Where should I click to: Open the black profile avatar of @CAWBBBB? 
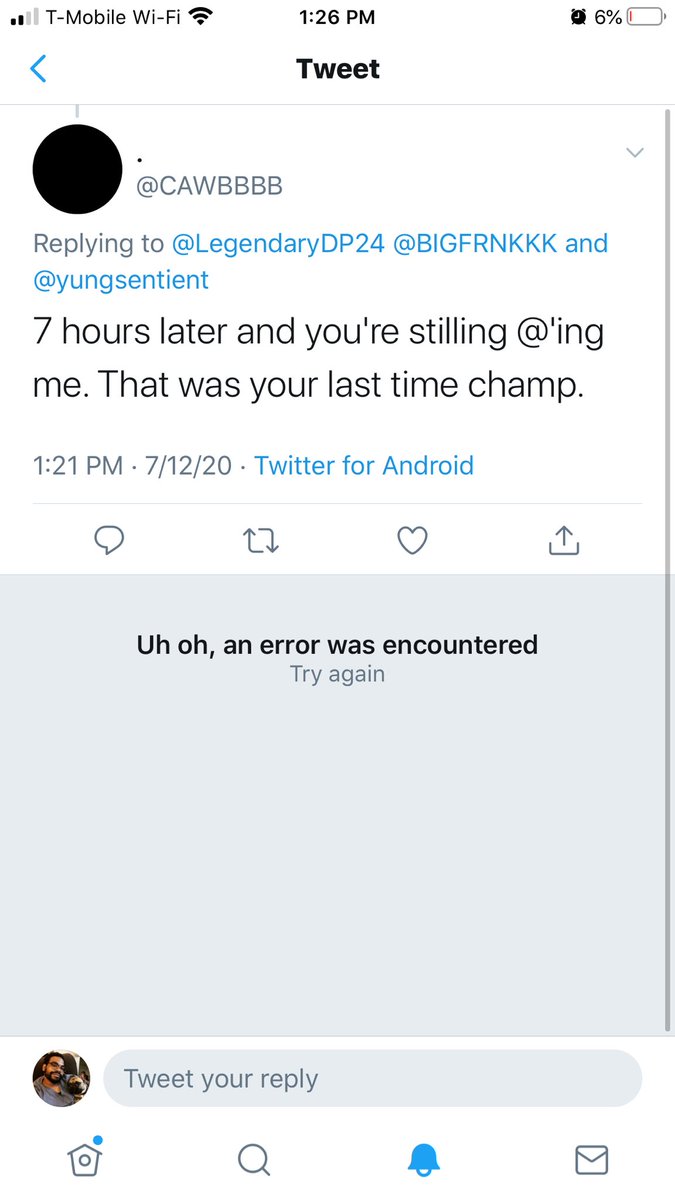point(77,169)
